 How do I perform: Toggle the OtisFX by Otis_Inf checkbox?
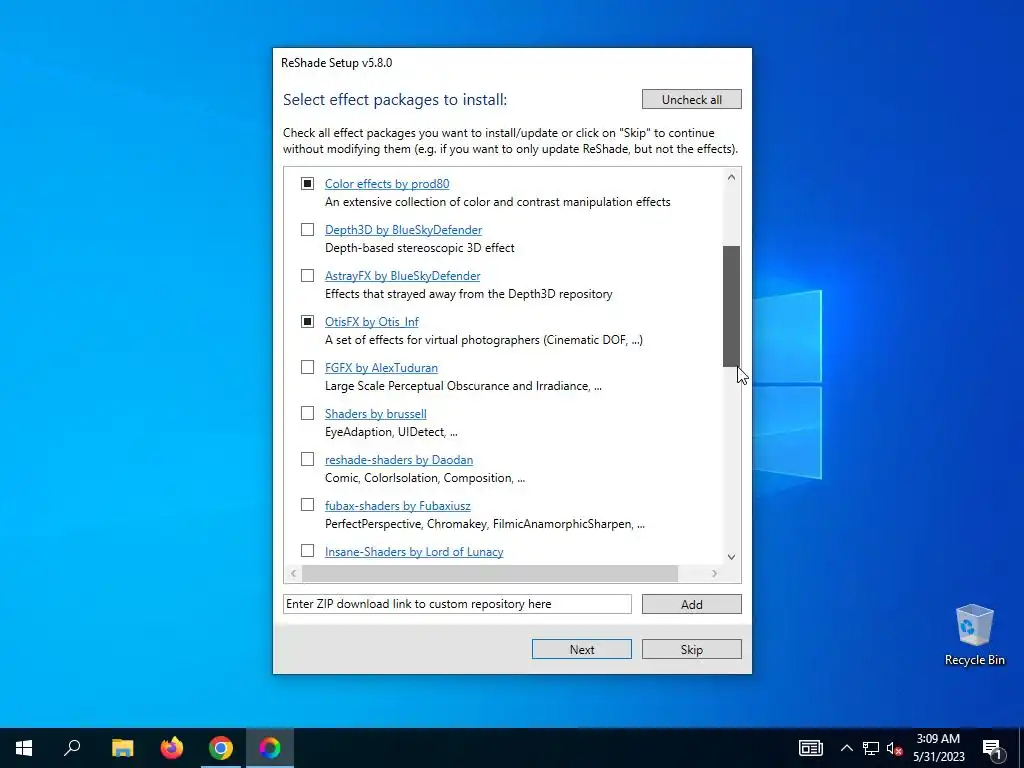tap(307, 321)
